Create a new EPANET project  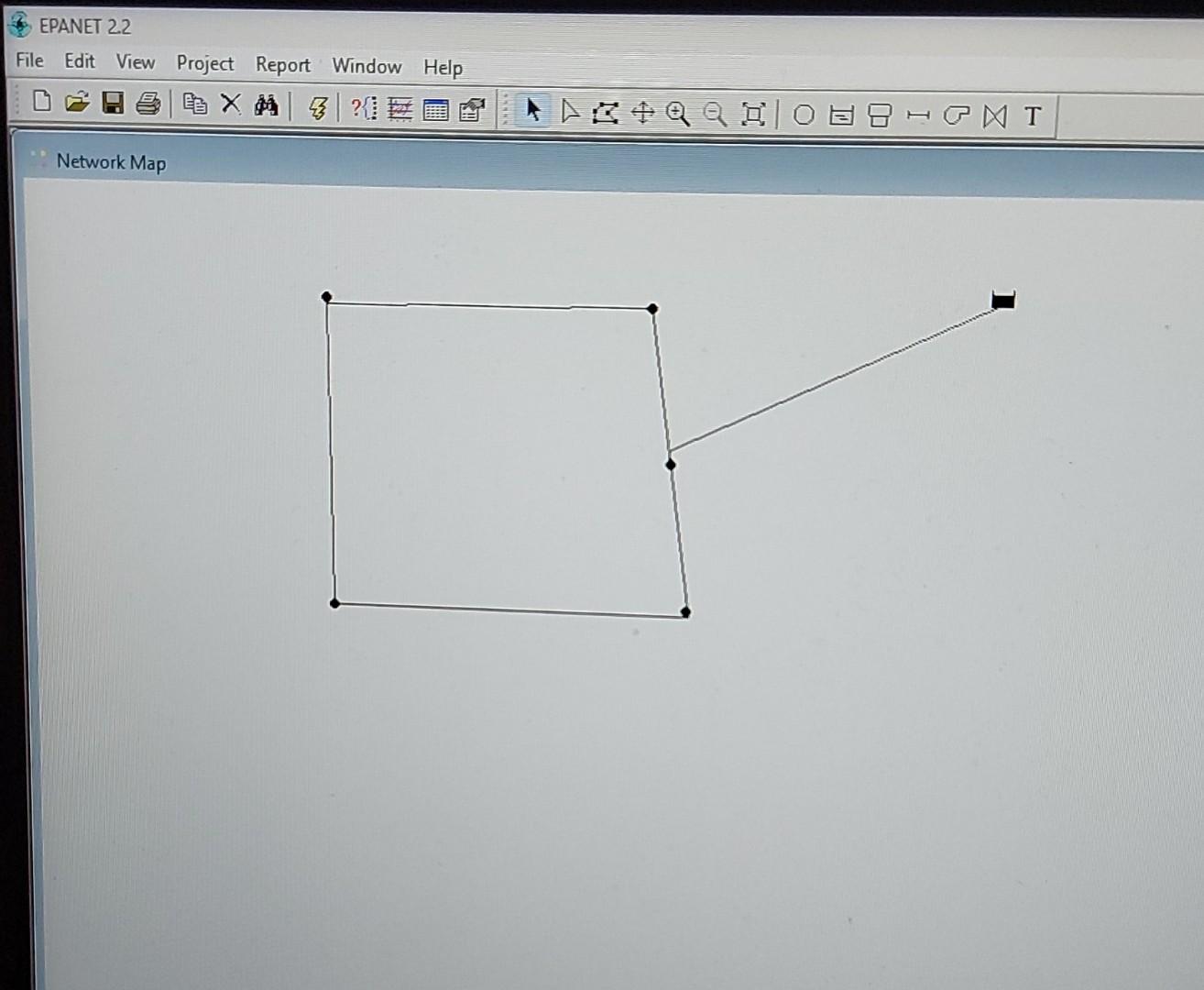[40, 104]
